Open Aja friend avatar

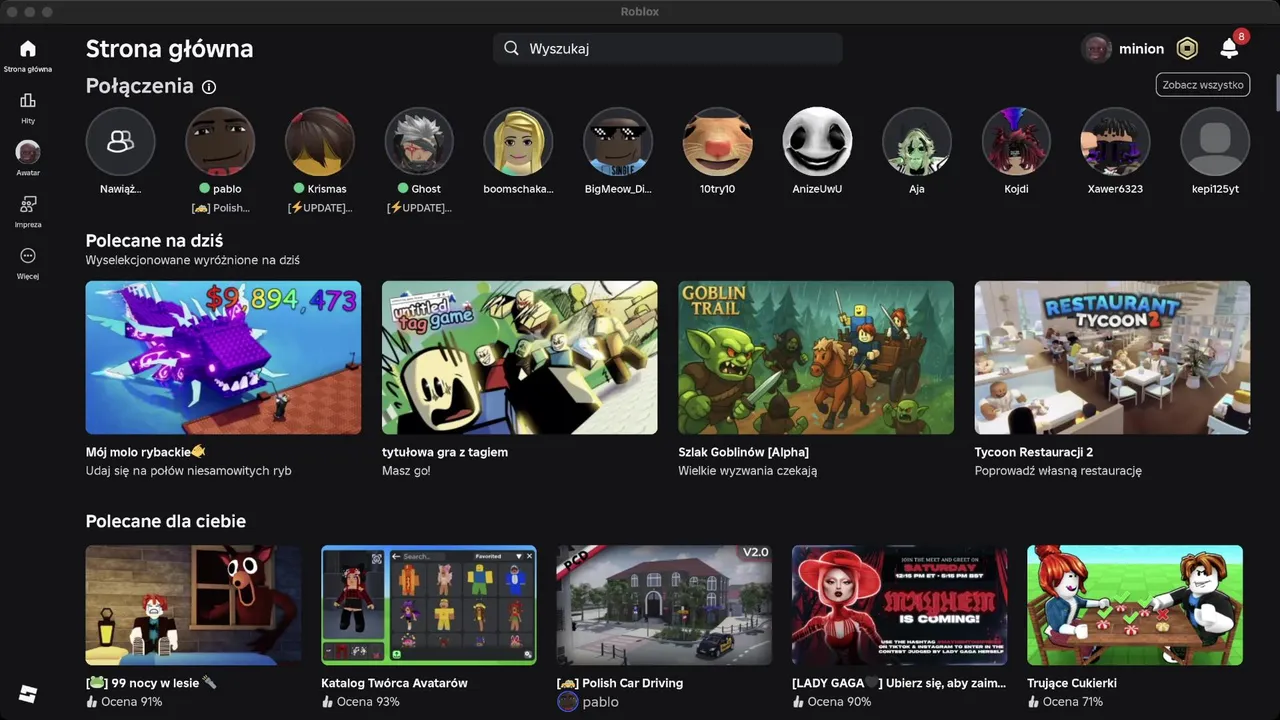pyautogui.click(x=917, y=142)
